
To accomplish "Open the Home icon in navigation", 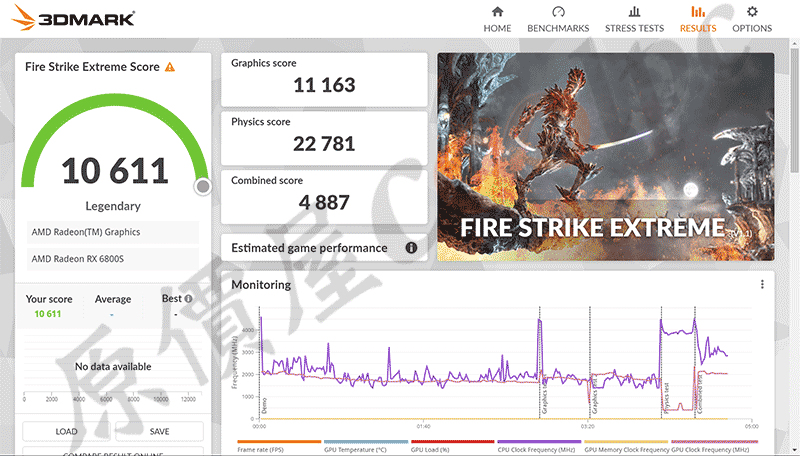I will point(497,12).
